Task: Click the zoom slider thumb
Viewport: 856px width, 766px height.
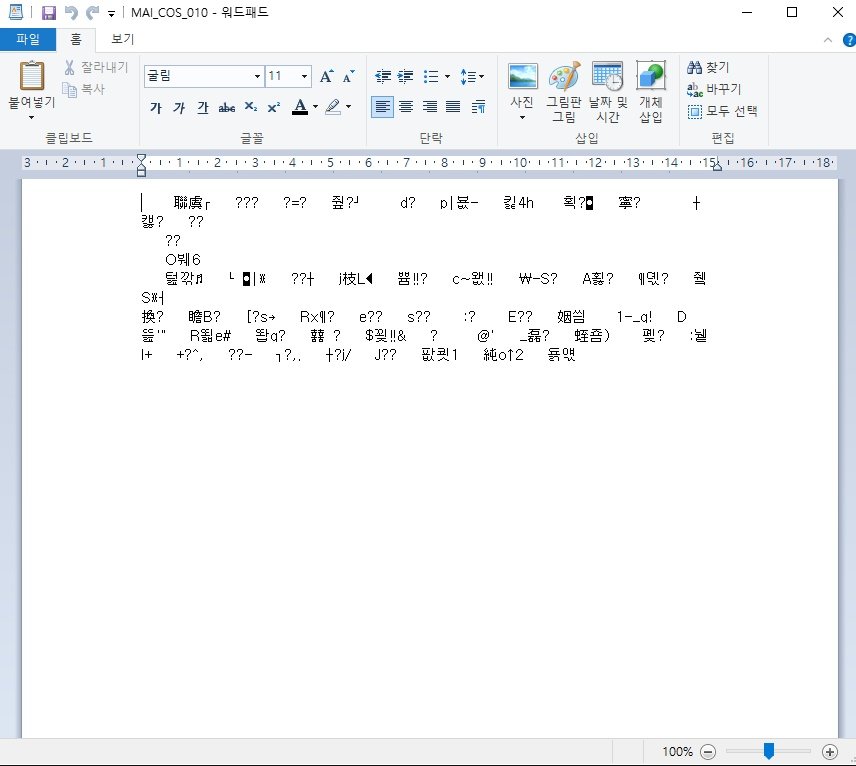Action: [x=769, y=751]
